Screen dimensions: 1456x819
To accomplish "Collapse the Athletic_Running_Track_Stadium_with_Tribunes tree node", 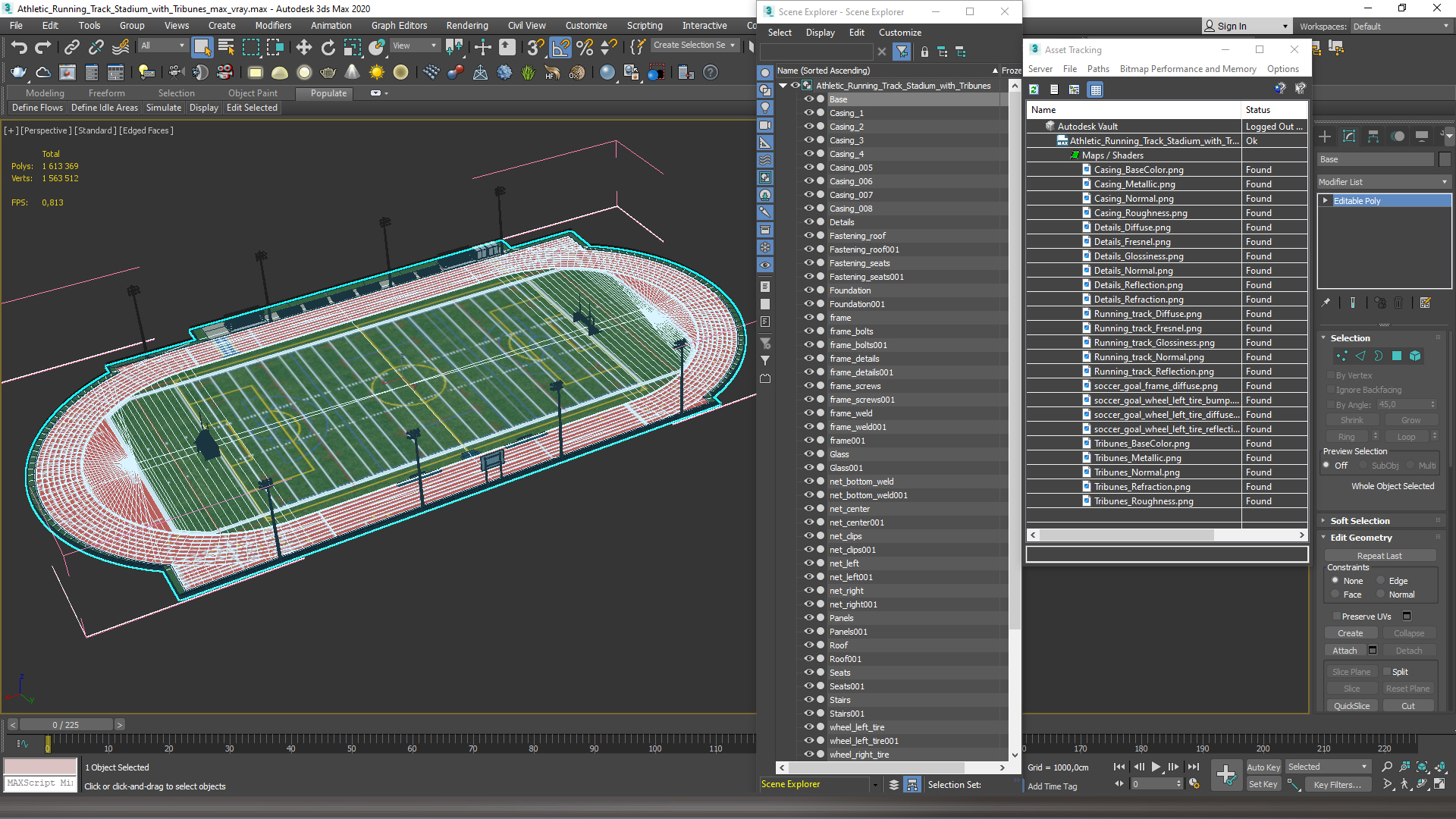I will tap(783, 86).
